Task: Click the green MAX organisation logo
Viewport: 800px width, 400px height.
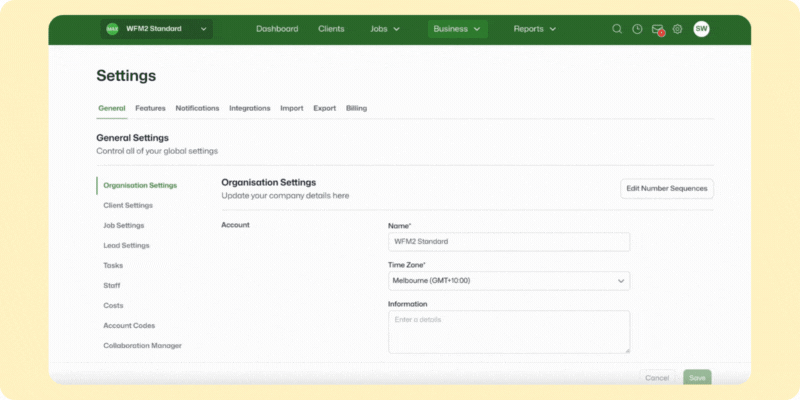Action: (112, 29)
